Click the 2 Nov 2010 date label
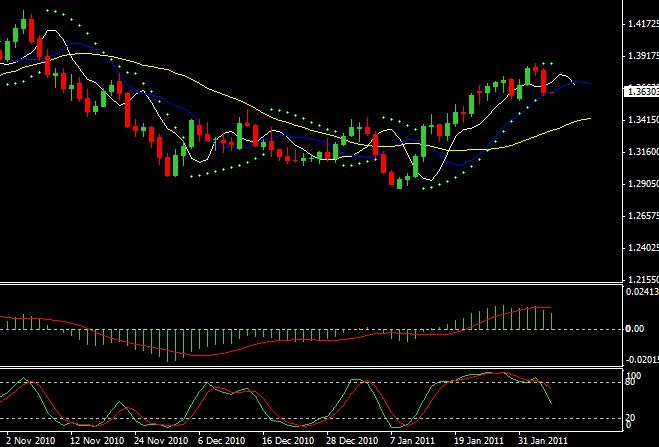 coord(31,441)
